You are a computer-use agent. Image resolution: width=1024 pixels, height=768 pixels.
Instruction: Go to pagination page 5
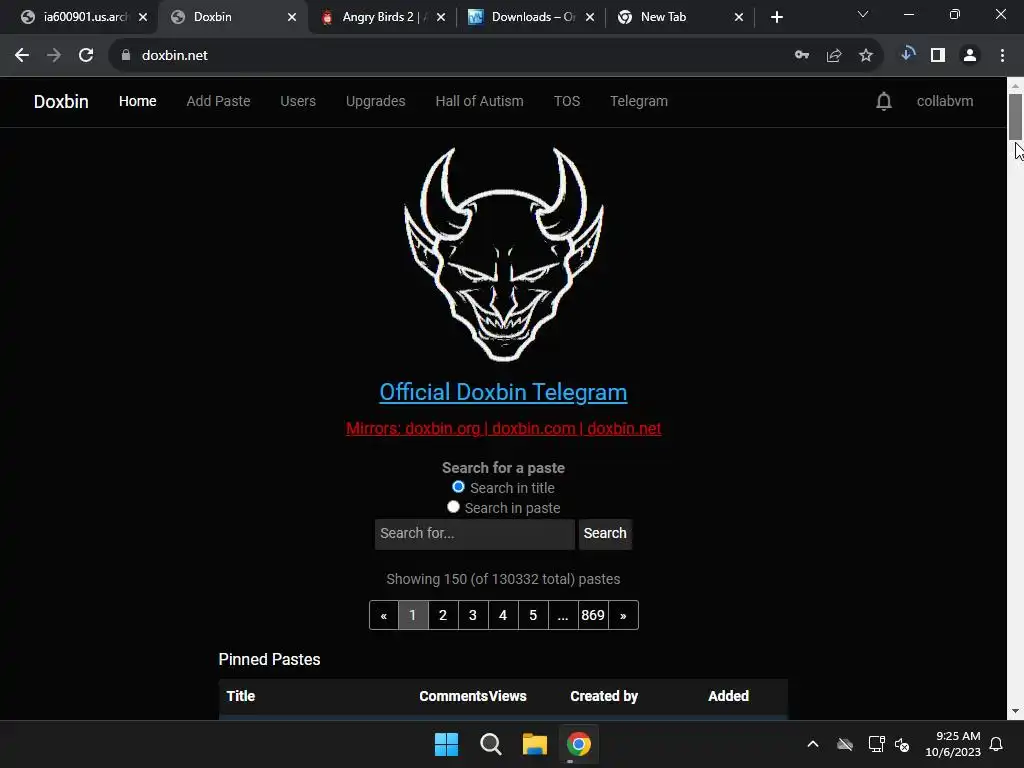(x=533, y=615)
